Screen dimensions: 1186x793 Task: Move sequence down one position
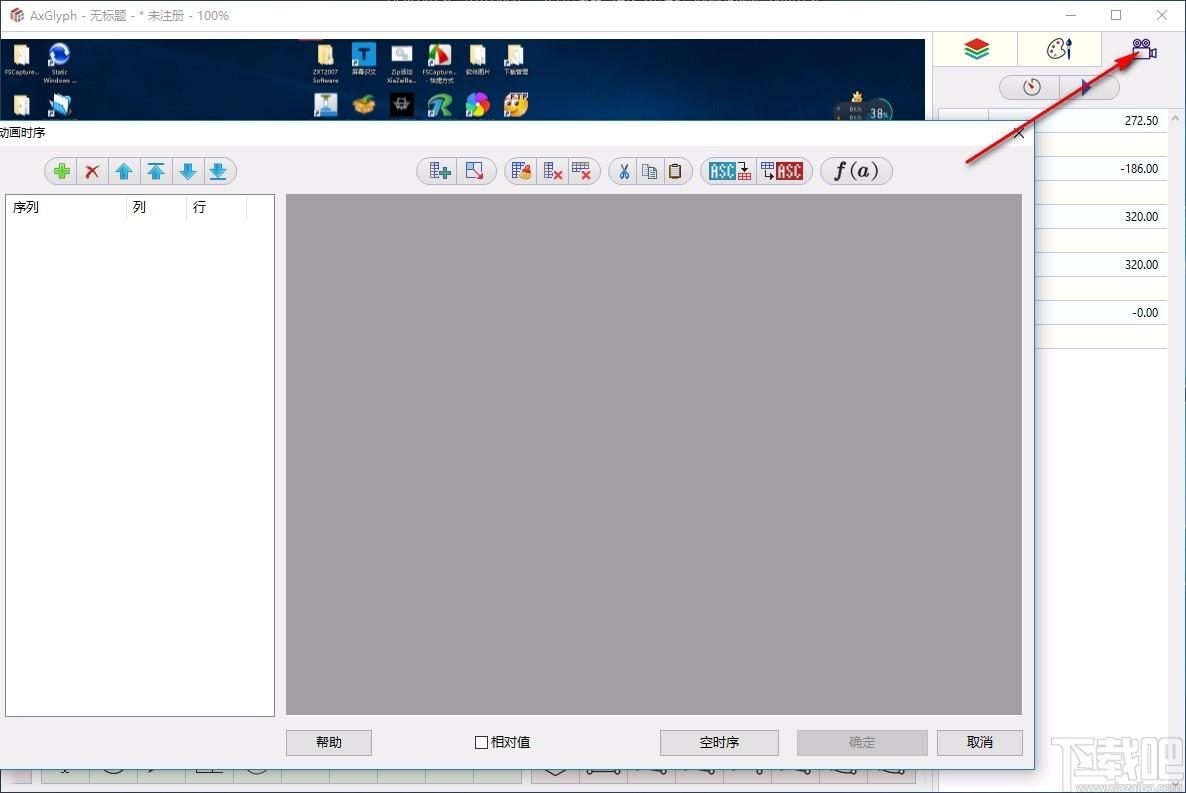(188, 171)
